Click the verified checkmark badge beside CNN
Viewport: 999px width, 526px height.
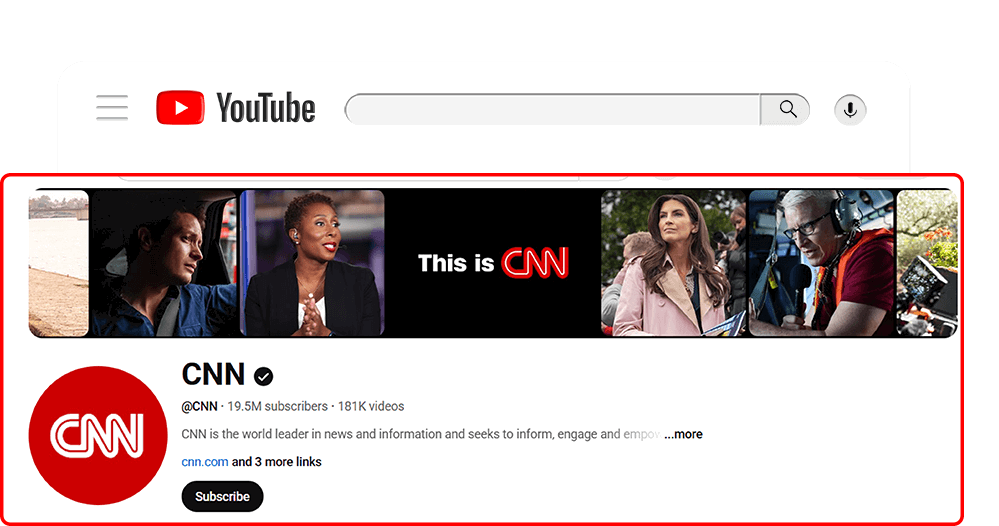263,376
